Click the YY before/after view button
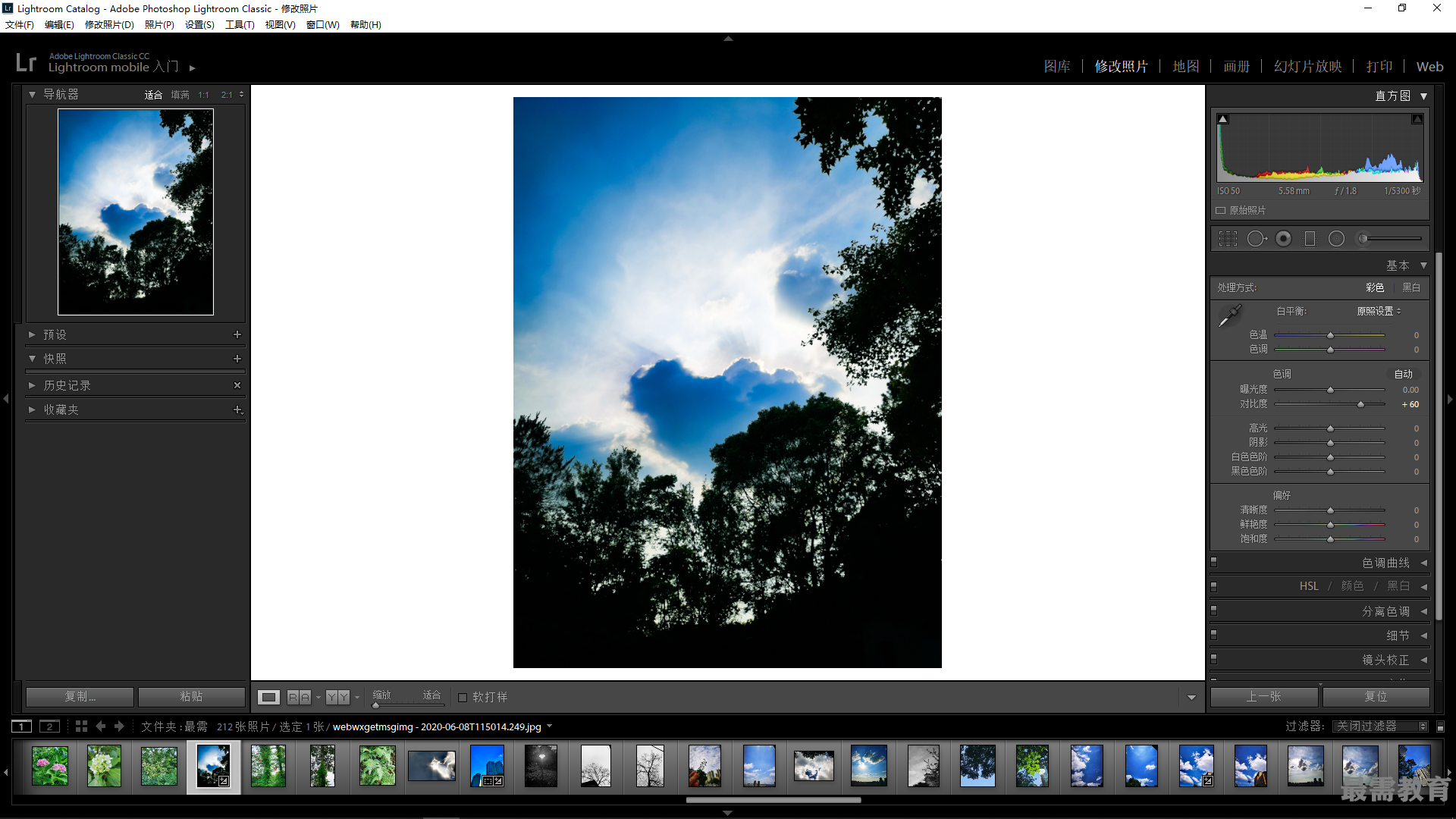 click(x=337, y=697)
